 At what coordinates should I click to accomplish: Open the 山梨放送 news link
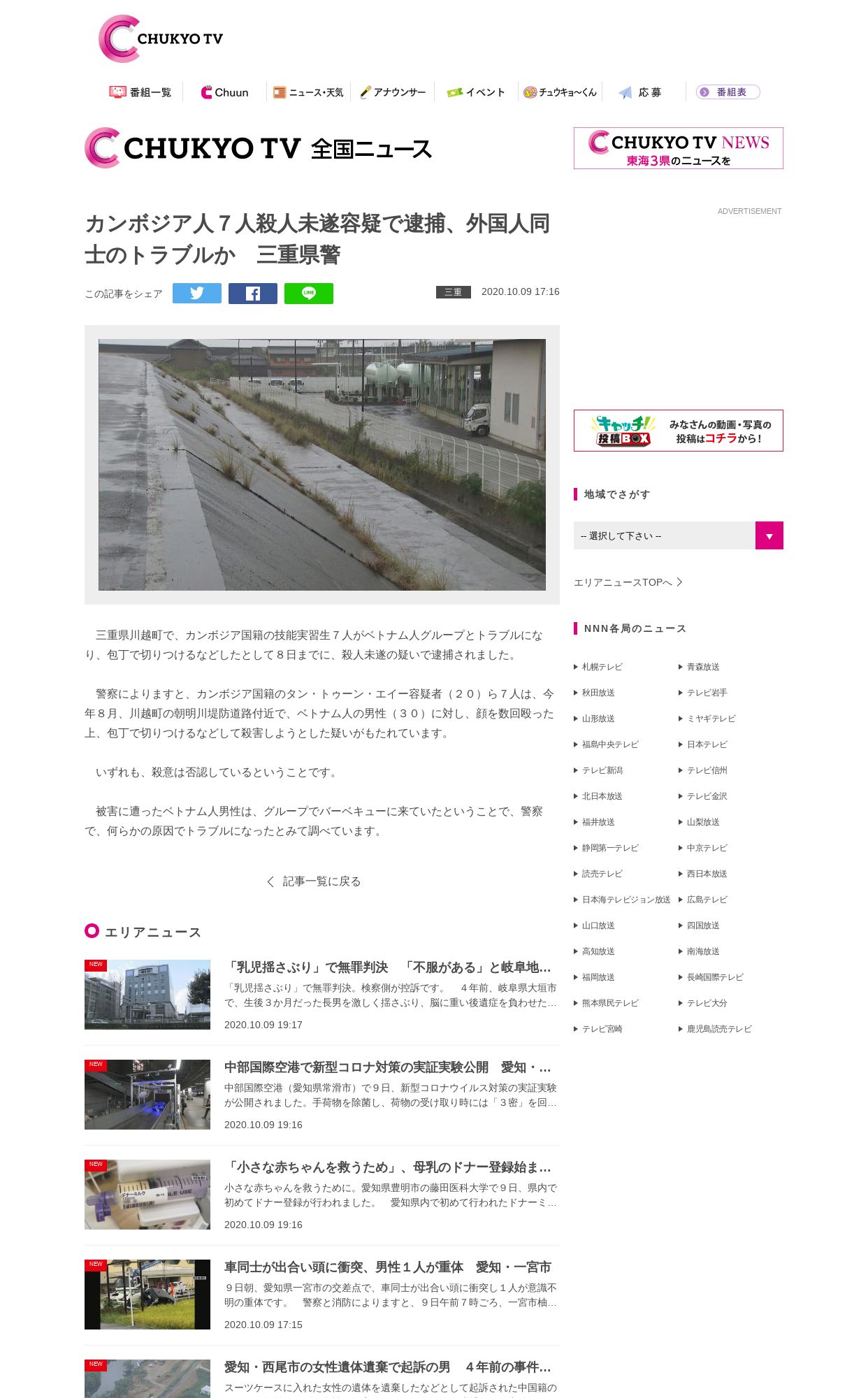click(699, 822)
